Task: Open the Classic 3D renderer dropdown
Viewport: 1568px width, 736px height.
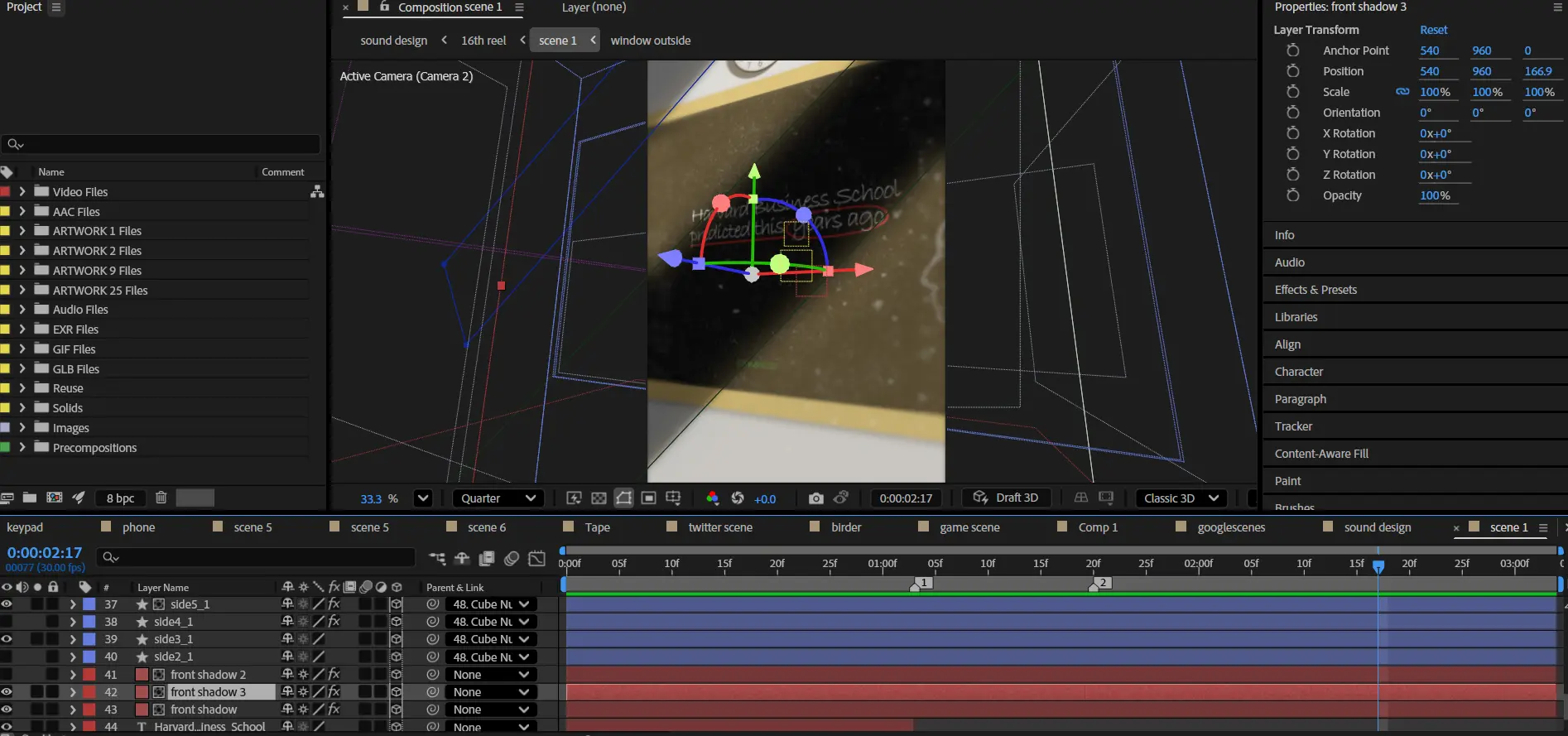Action: pos(1181,498)
